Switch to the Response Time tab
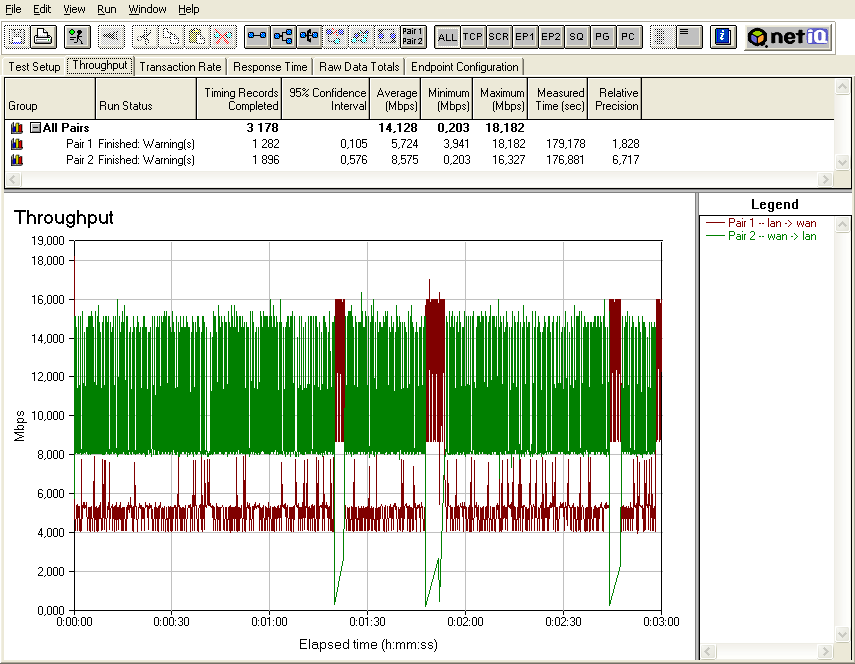This screenshot has width=855, height=664. (270, 67)
